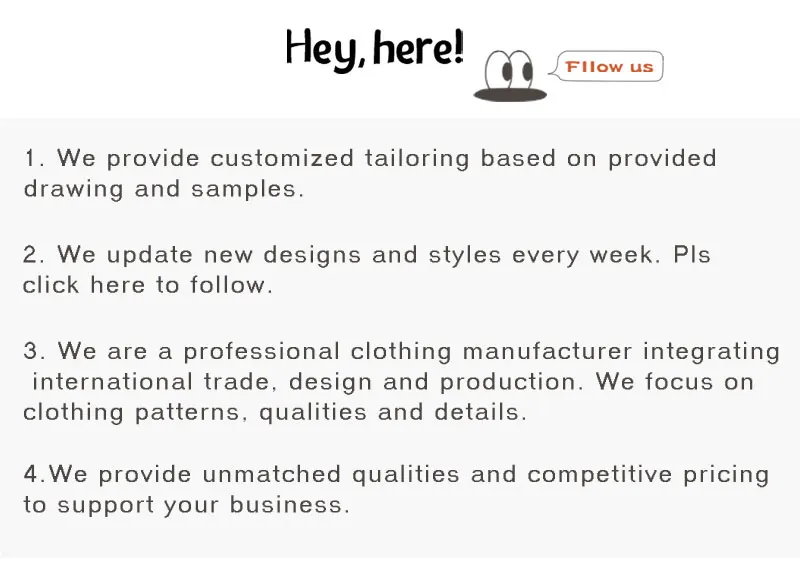The width and height of the screenshot is (800, 576).
Task: Click the 'Hey, here!' heading
Action: (x=374, y=49)
